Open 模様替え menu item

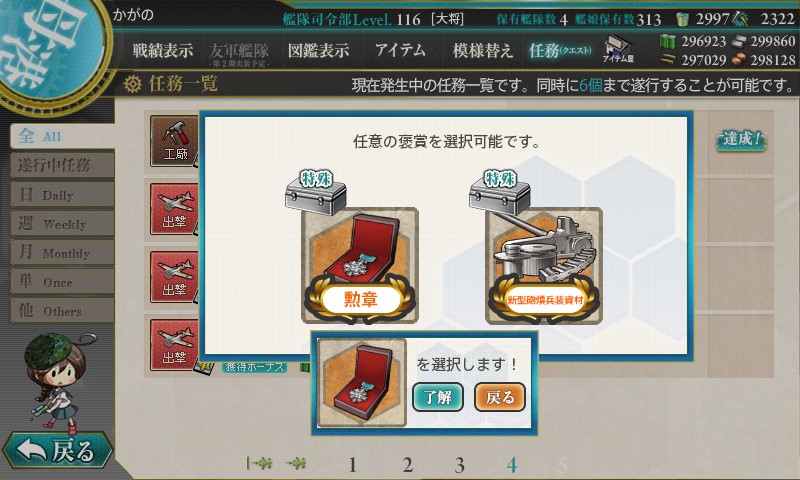click(482, 50)
